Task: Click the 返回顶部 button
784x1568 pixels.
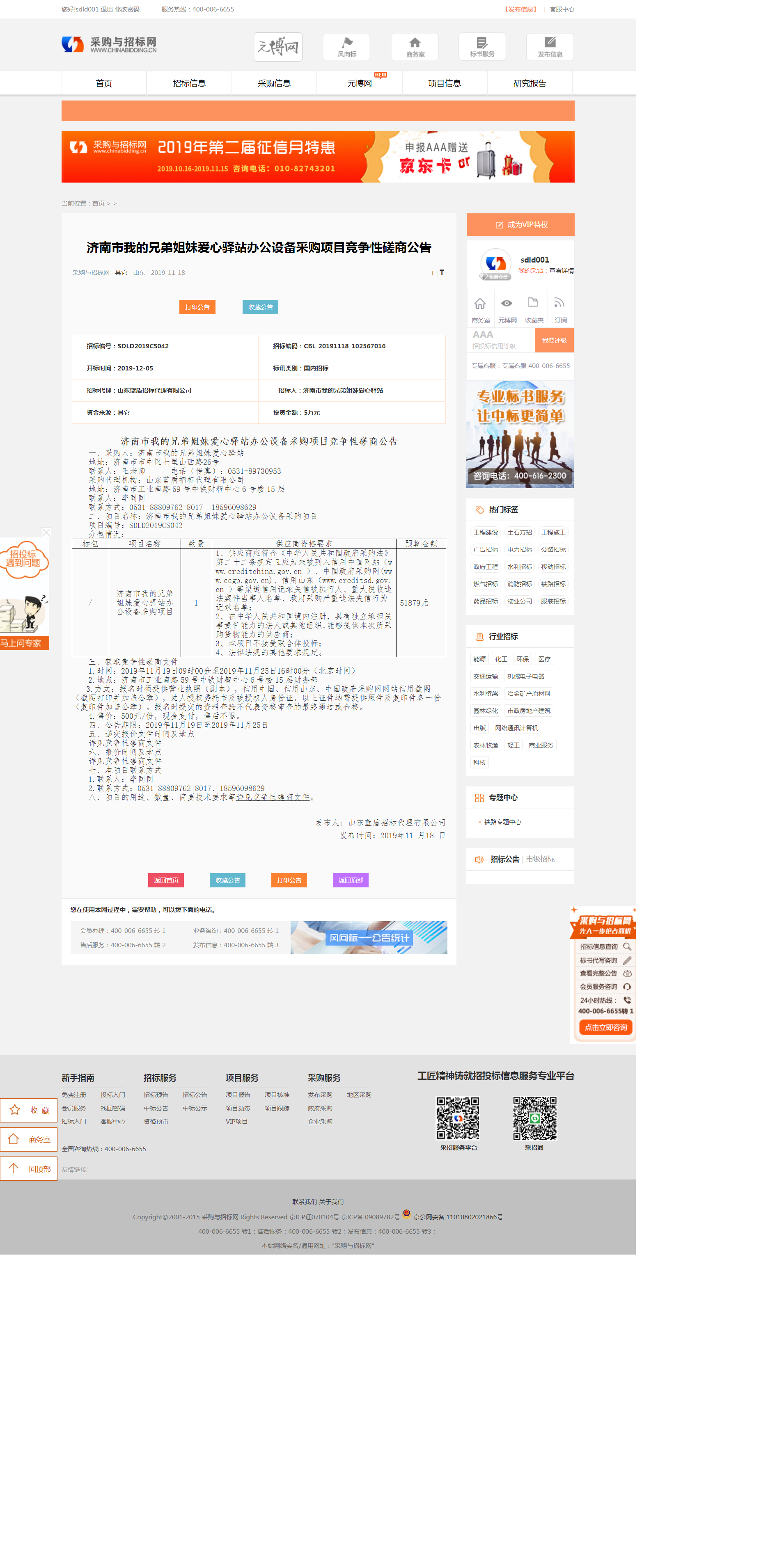Action: click(x=350, y=880)
